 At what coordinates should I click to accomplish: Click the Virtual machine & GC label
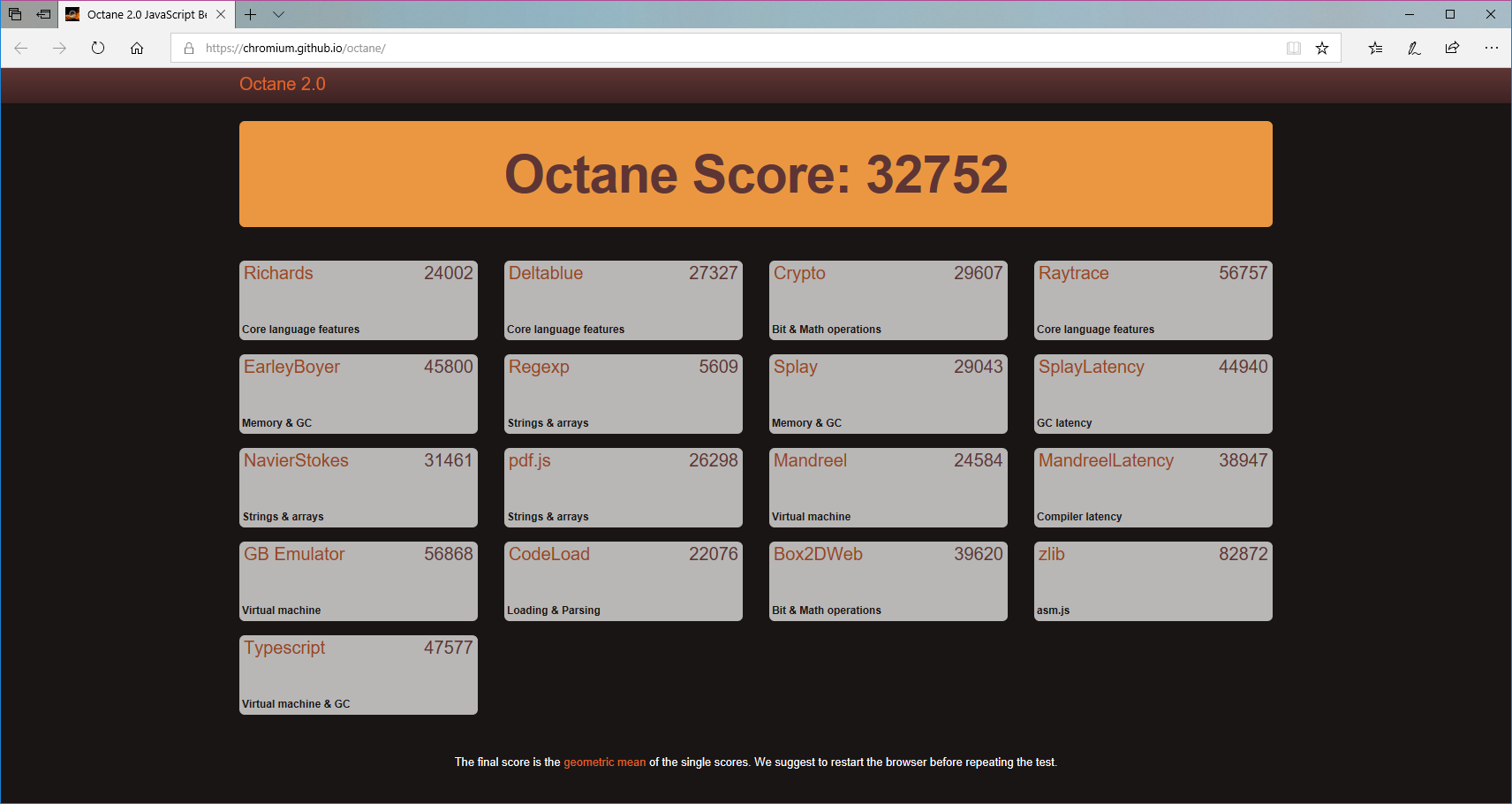pos(296,704)
